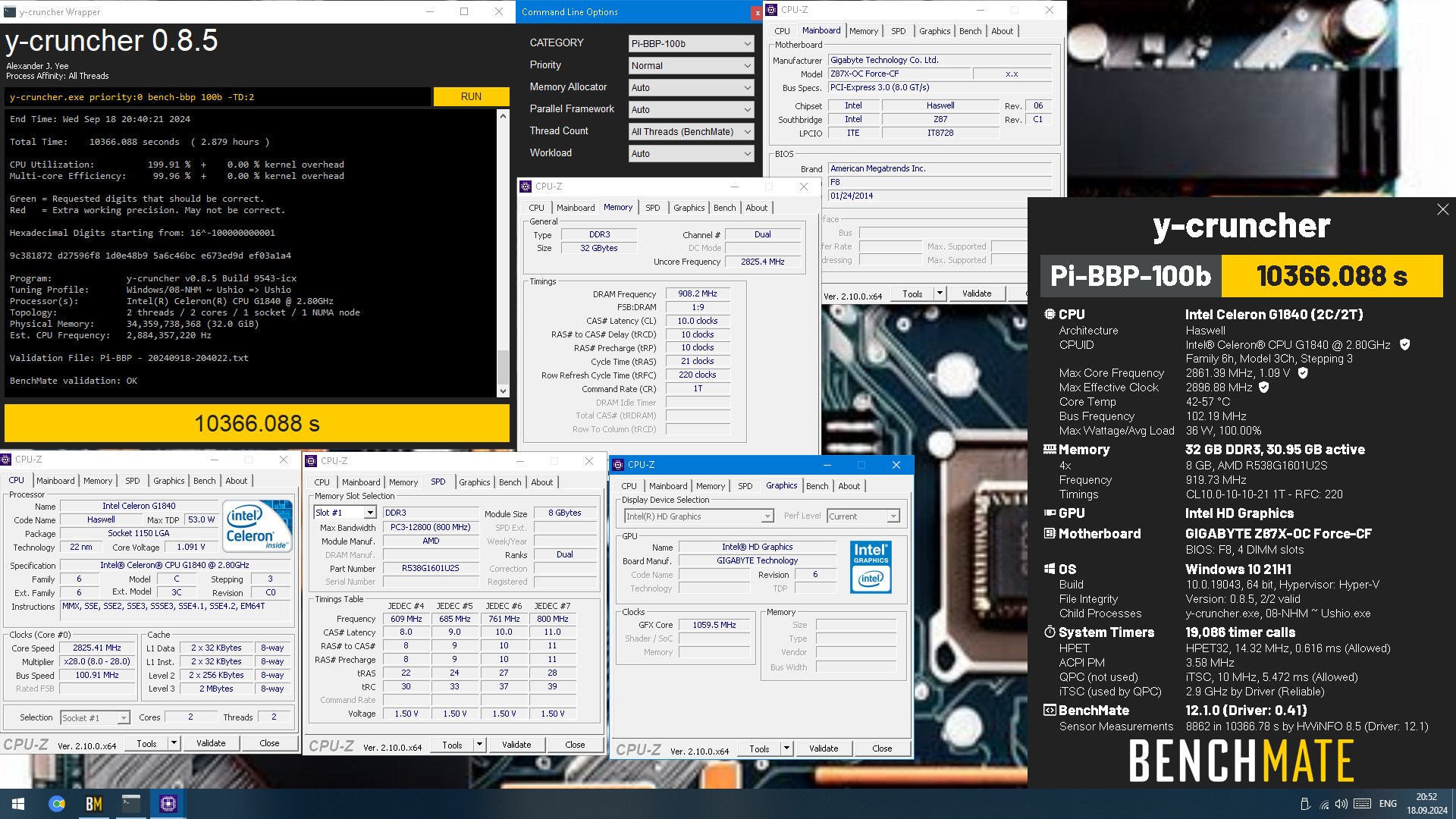Open the touch keyboard tray icon
Screen dimensions: 1456x819
1362,804
